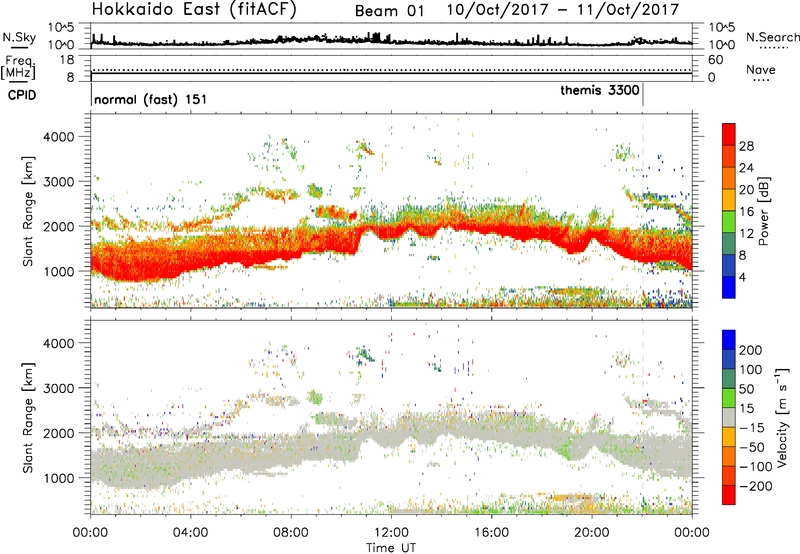800x554 pixels.
Task: Click the '08:00' time axis tick label
Action: pos(291,533)
